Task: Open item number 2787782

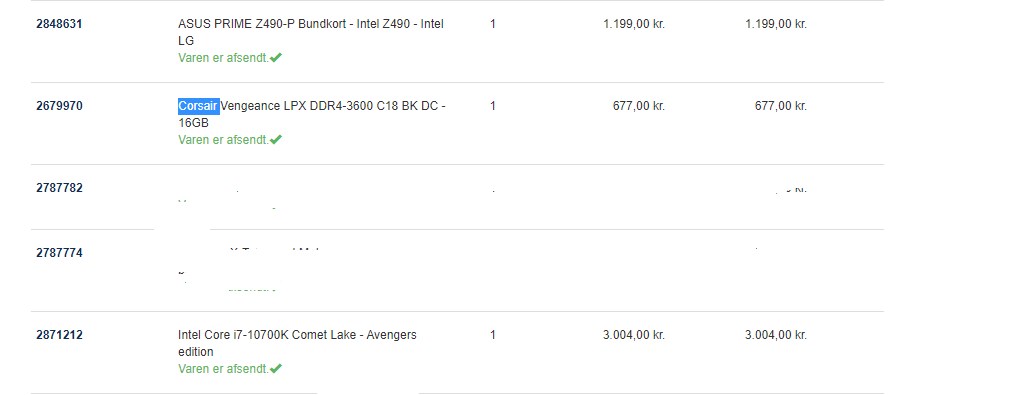Action: tap(59, 188)
